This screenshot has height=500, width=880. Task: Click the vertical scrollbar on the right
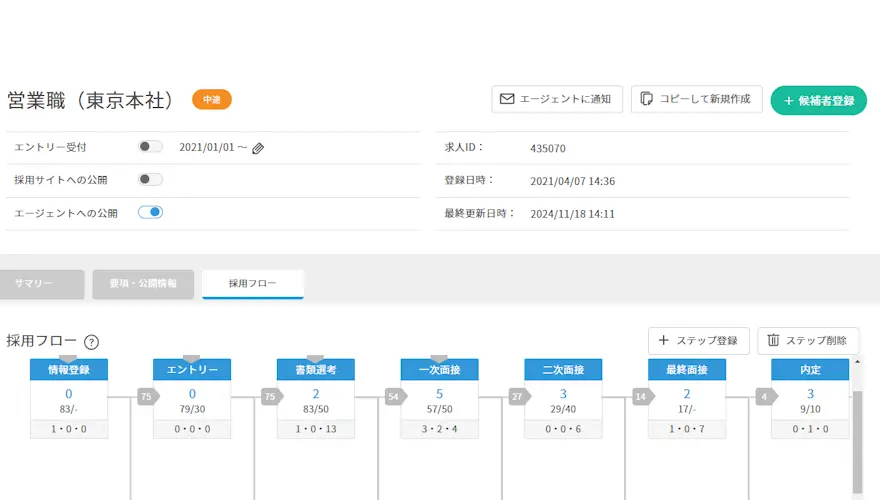click(856, 440)
